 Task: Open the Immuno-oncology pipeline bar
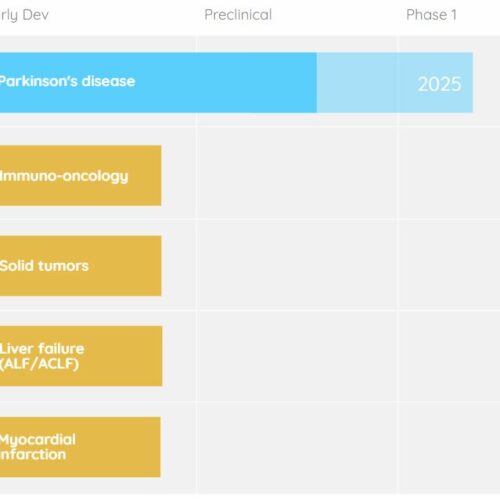coord(81,176)
